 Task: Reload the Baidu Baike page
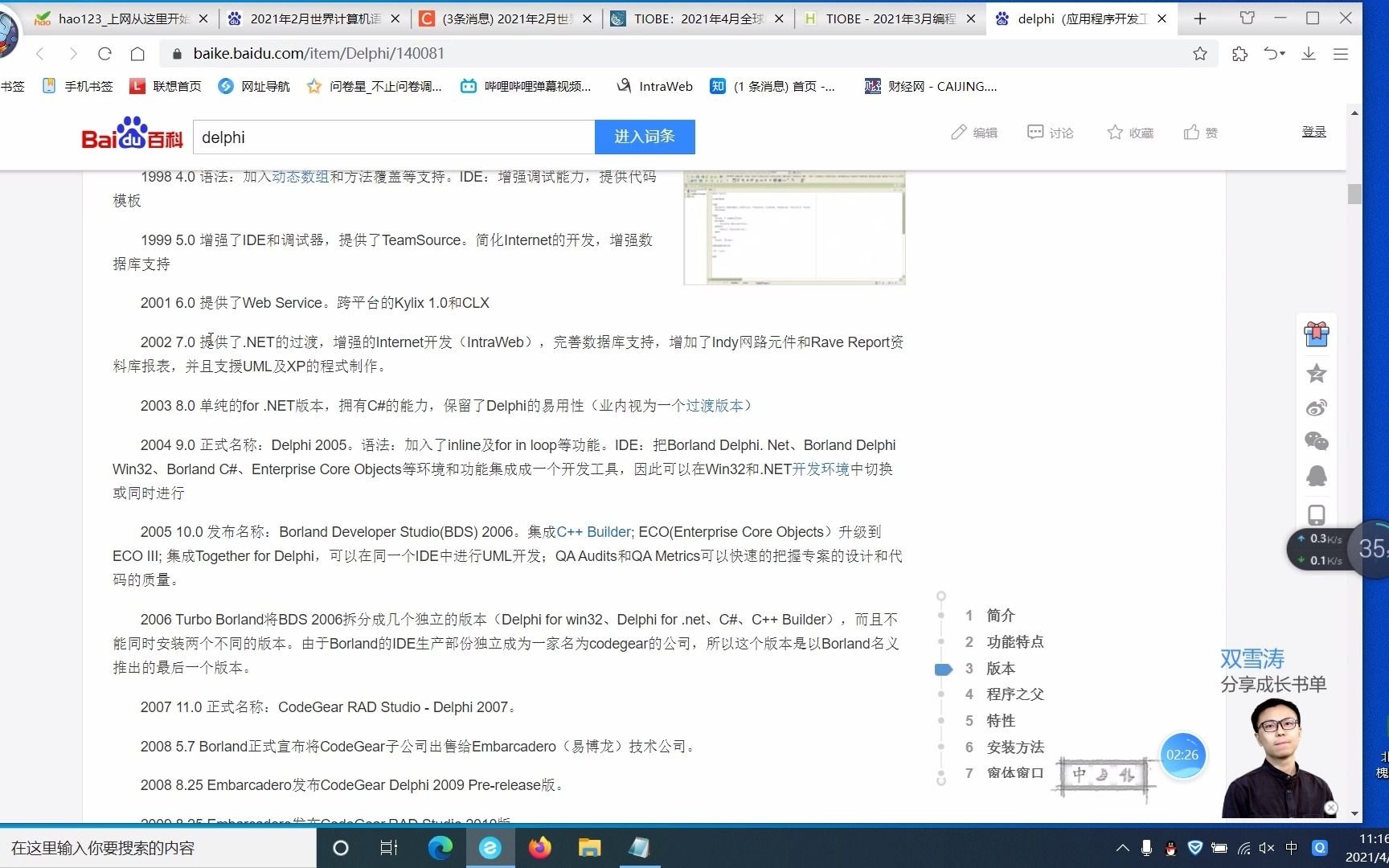coord(104,54)
